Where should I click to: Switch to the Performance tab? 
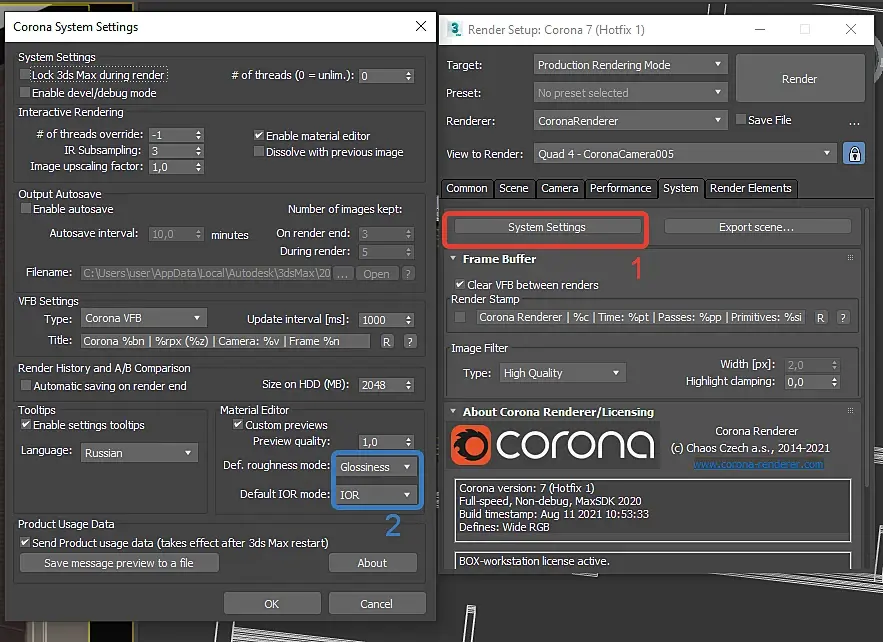pyautogui.click(x=621, y=188)
